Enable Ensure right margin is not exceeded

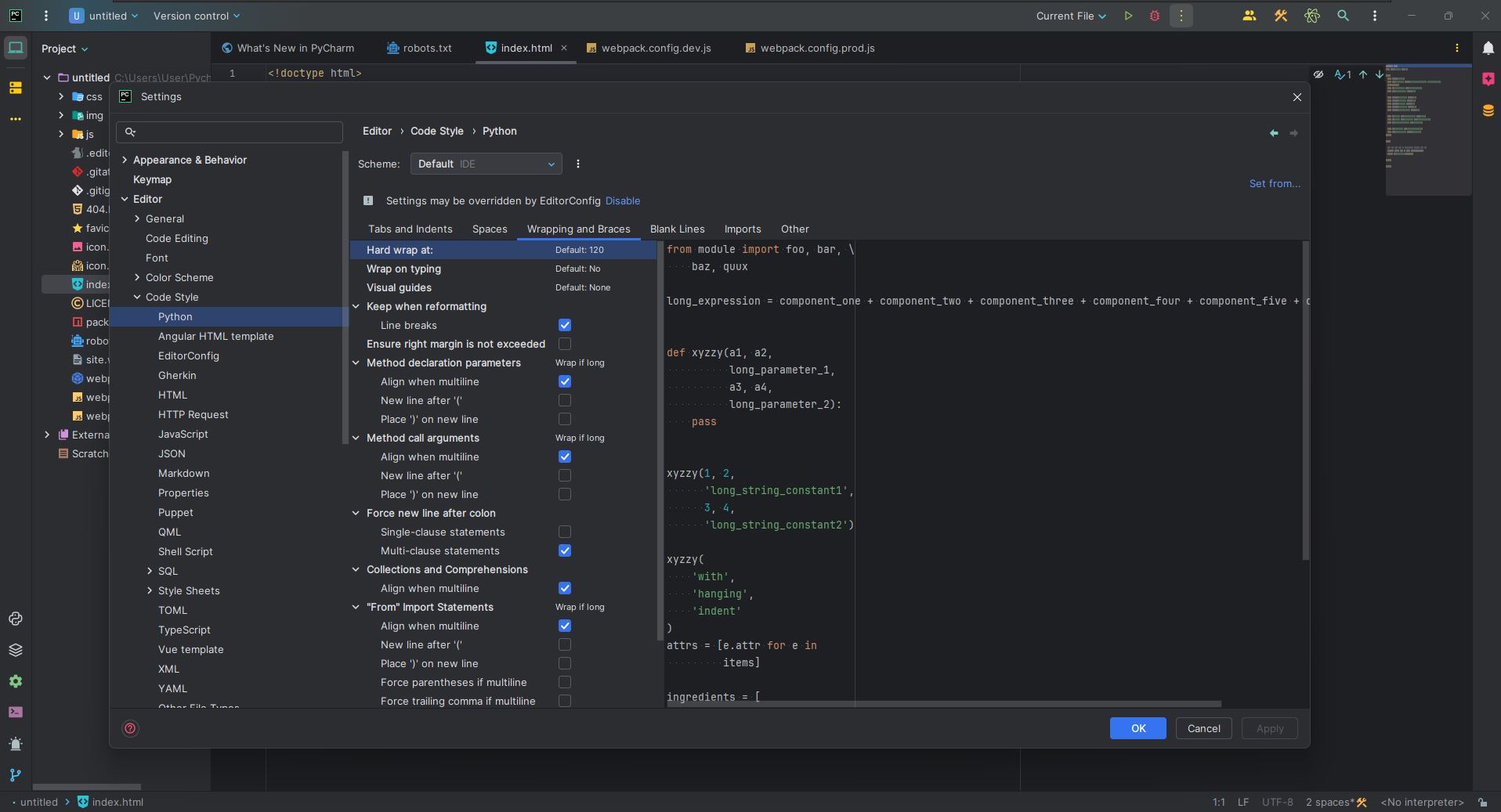coord(564,344)
